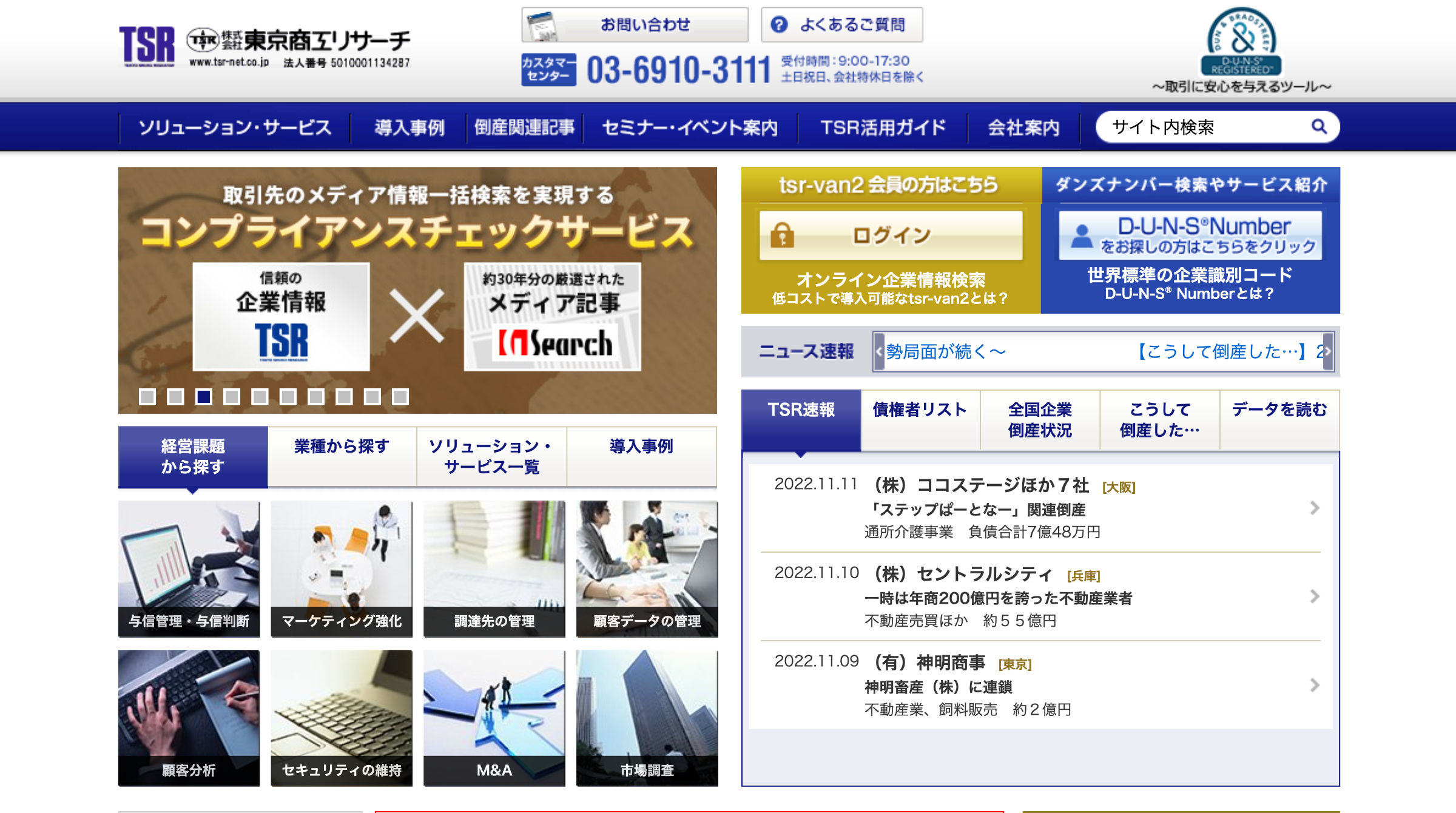Click D-U-N-S Number search button
Image resolution: width=1456 pixels, height=813 pixels.
[x=1190, y=235]
